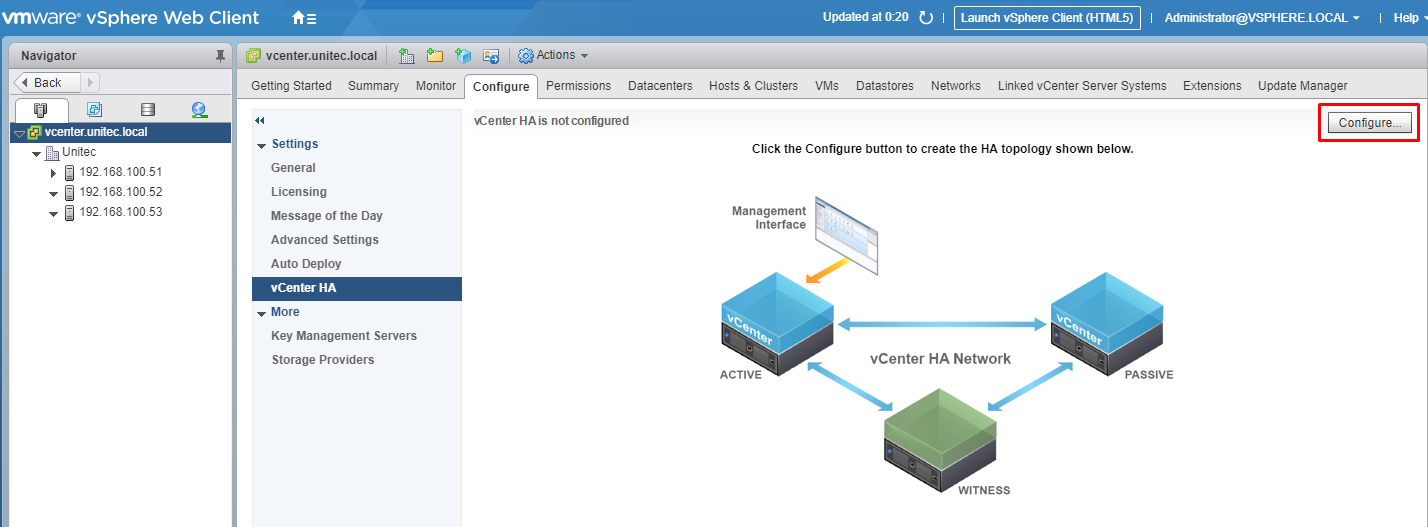This screenshot has height=527, width=1428.
Task: Click the export system logs toolbar icon
Action: click(491, 56)
